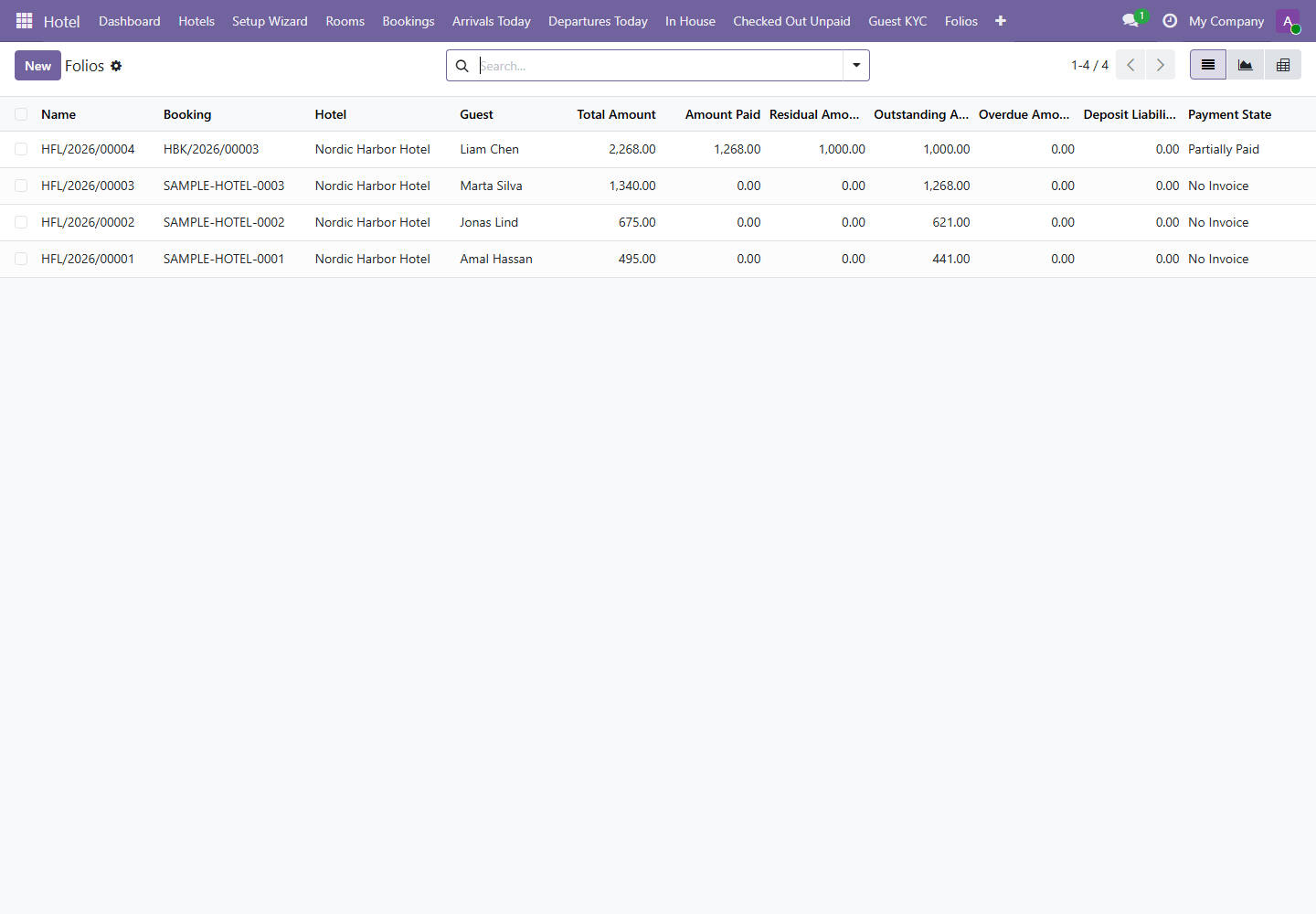This screenshot has width=1316, height=914.
Task: Open folio HFL/2026/00003
Action: pos(88,186)
